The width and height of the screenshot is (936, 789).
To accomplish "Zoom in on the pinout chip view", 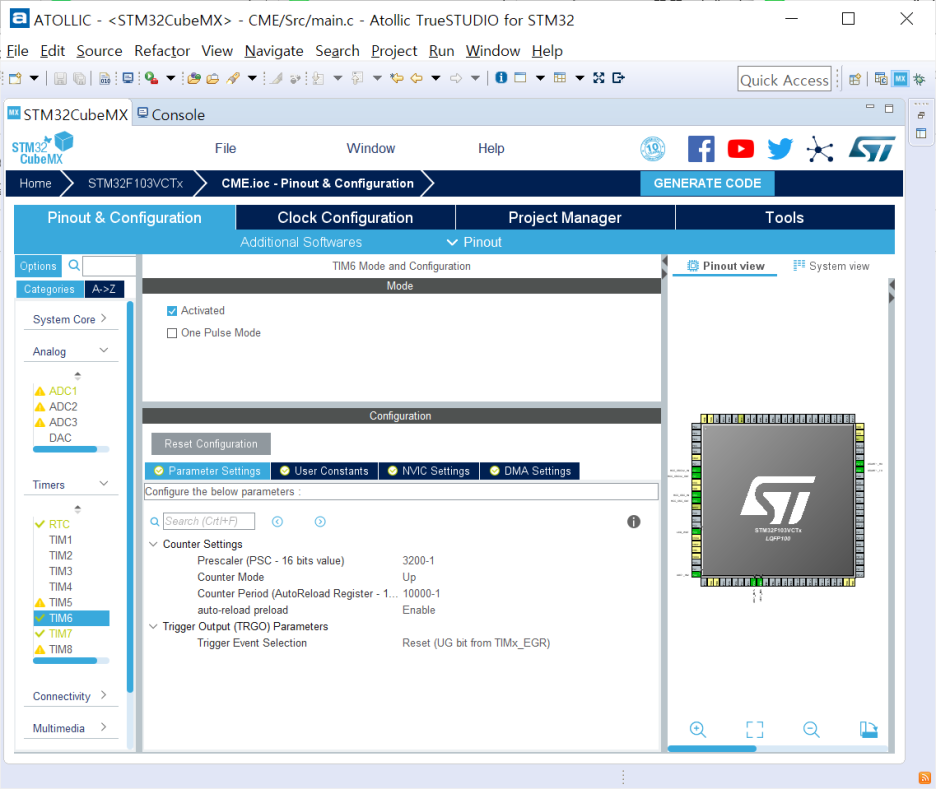I will coord(698,729).
